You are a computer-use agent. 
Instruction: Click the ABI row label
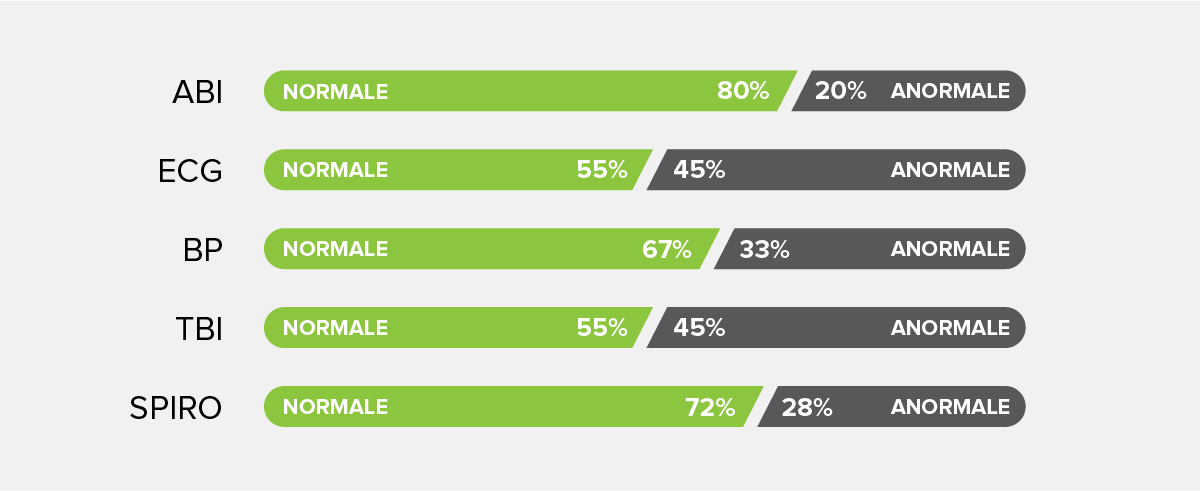tap(197, 92)
